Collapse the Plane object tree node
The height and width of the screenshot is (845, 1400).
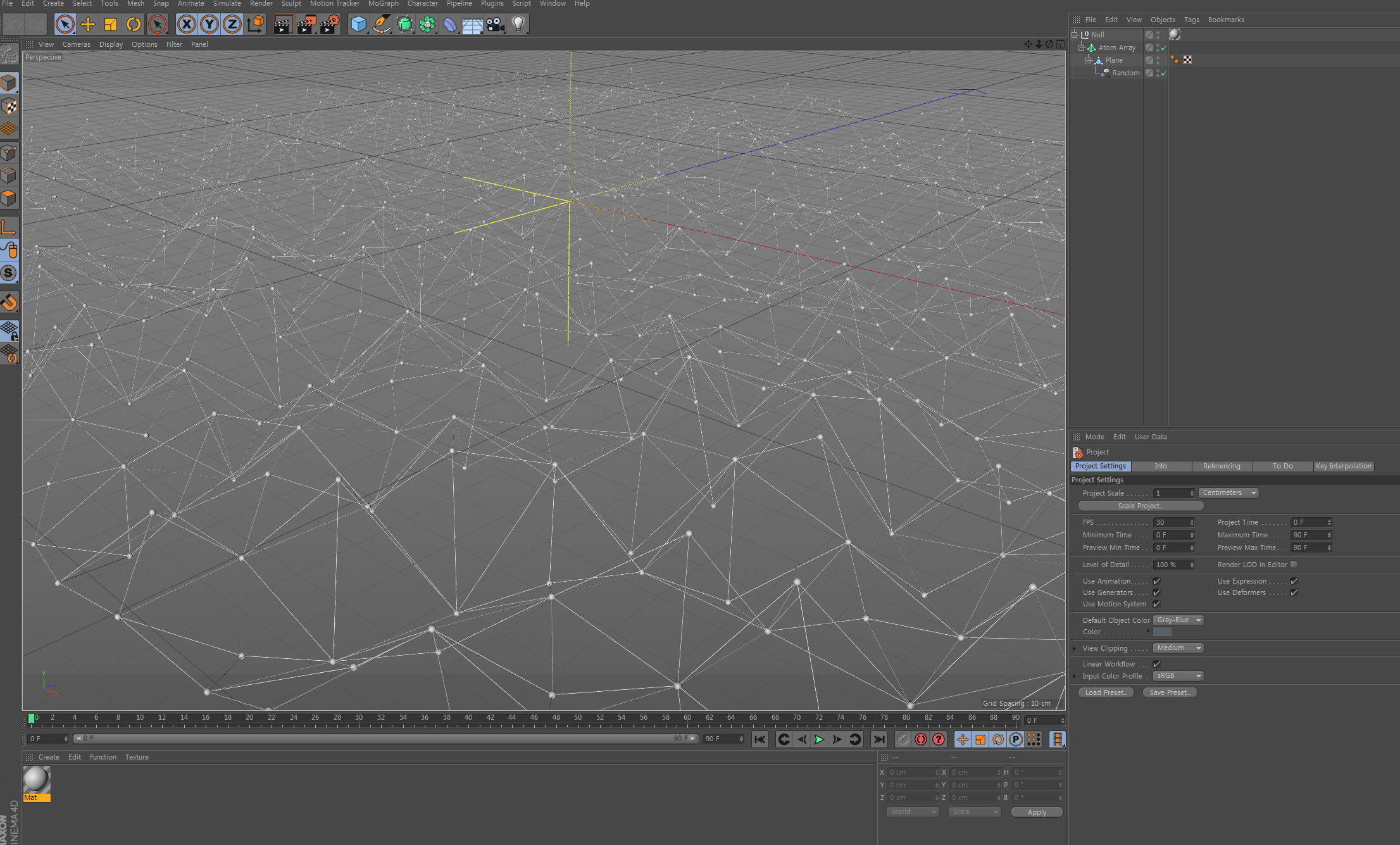pos(1089,60)
